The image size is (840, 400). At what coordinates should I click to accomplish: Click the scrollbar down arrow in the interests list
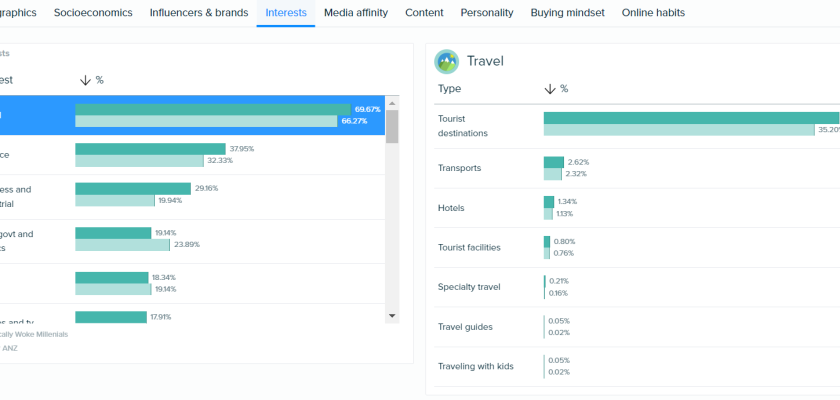(x=392, y=317)
